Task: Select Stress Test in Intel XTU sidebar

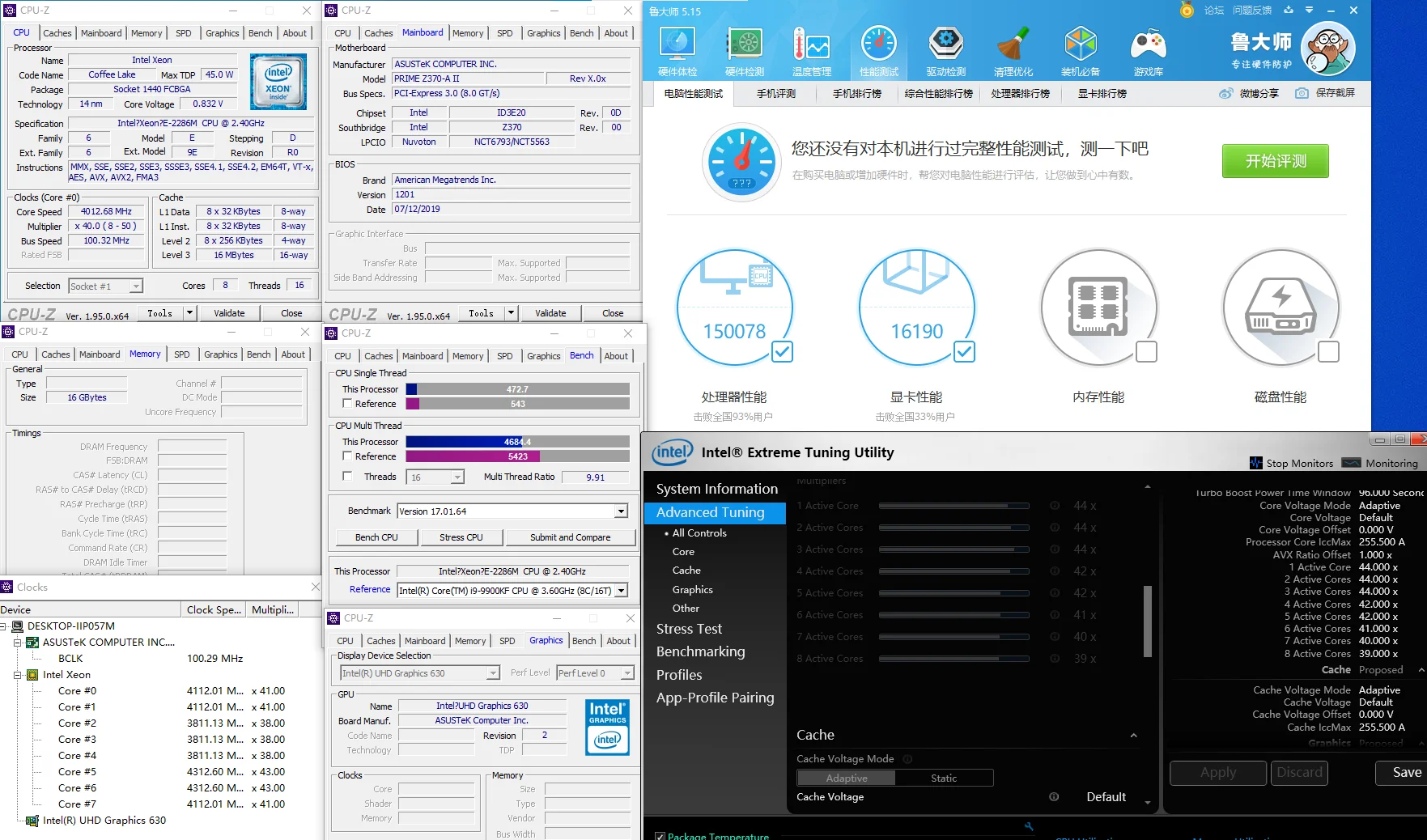Action: click(x=689, y=629)
